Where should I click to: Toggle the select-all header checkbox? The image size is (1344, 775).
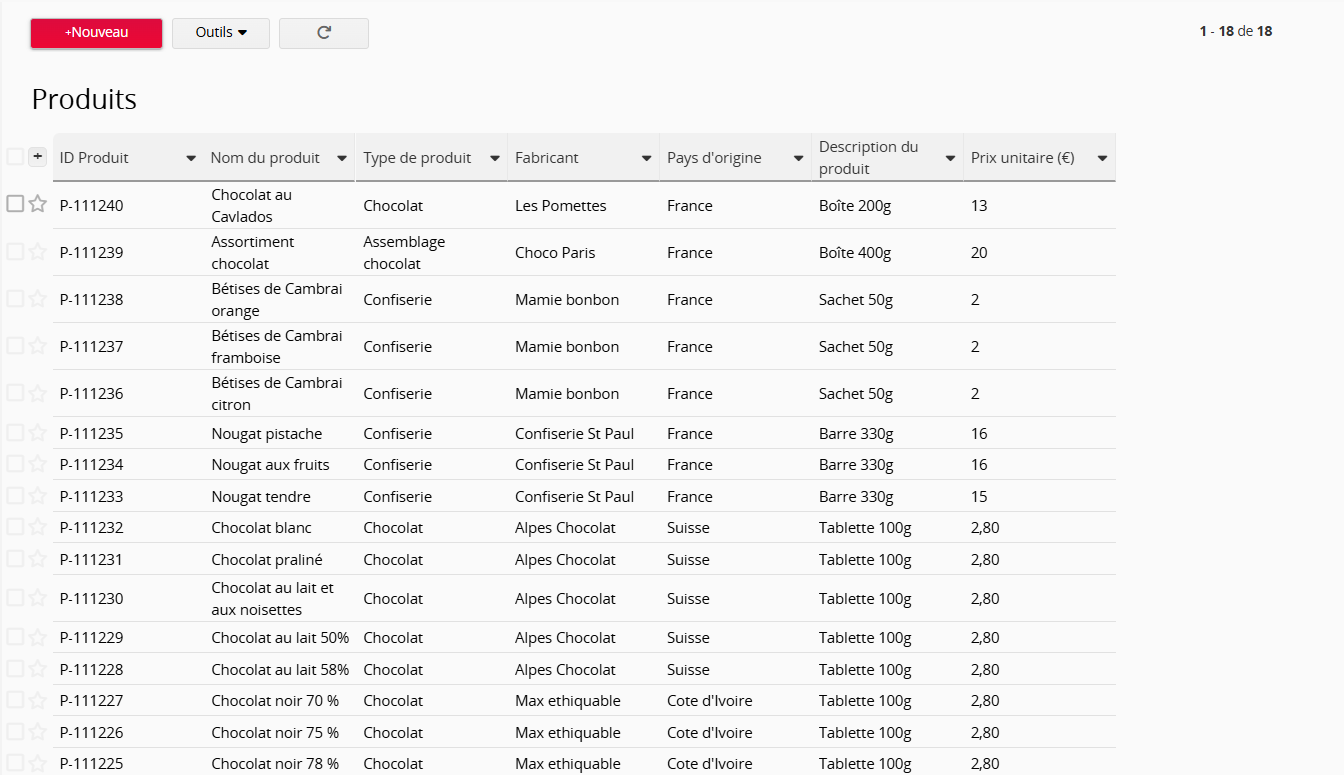coord(15,156)
